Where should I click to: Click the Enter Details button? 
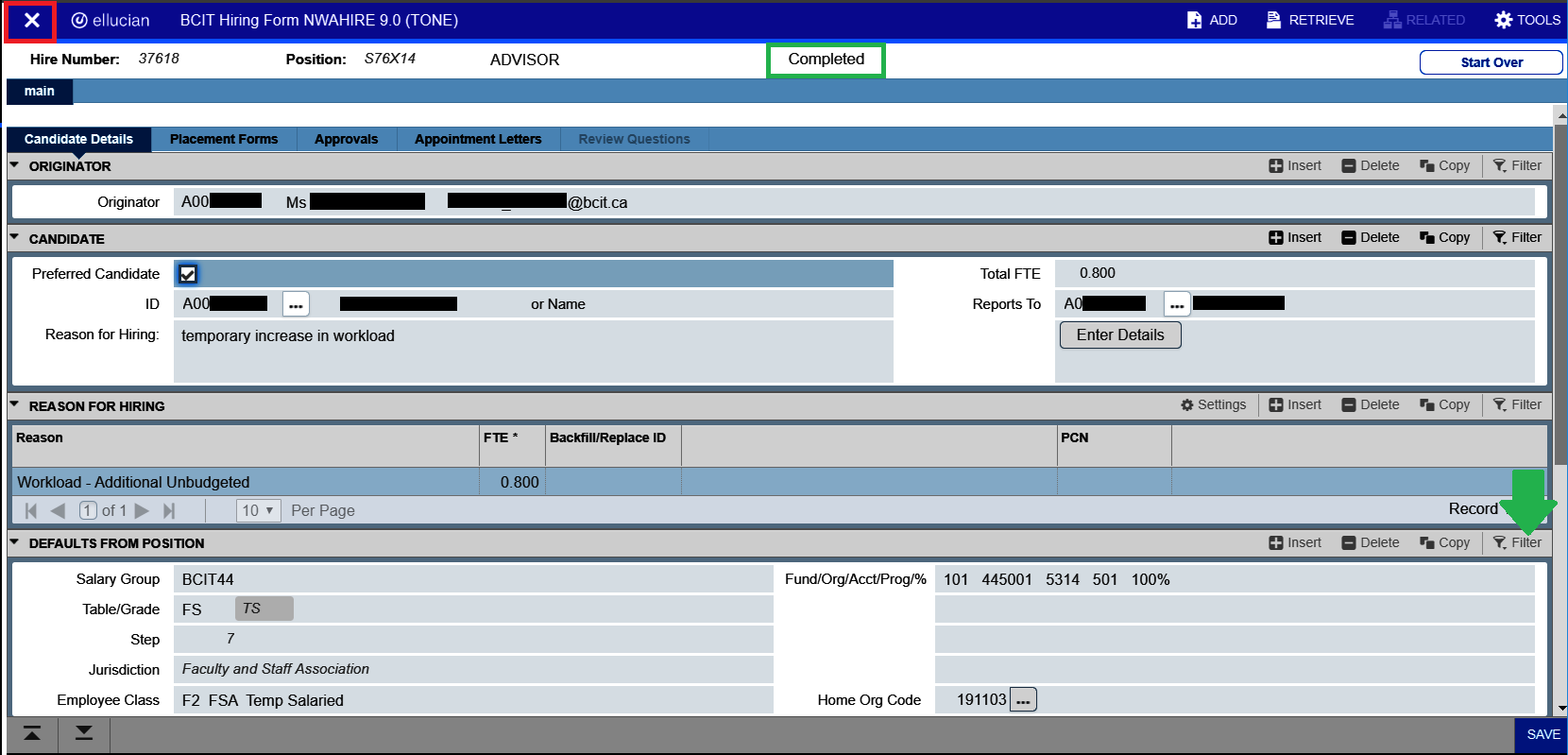click(x=1120, y=335)
